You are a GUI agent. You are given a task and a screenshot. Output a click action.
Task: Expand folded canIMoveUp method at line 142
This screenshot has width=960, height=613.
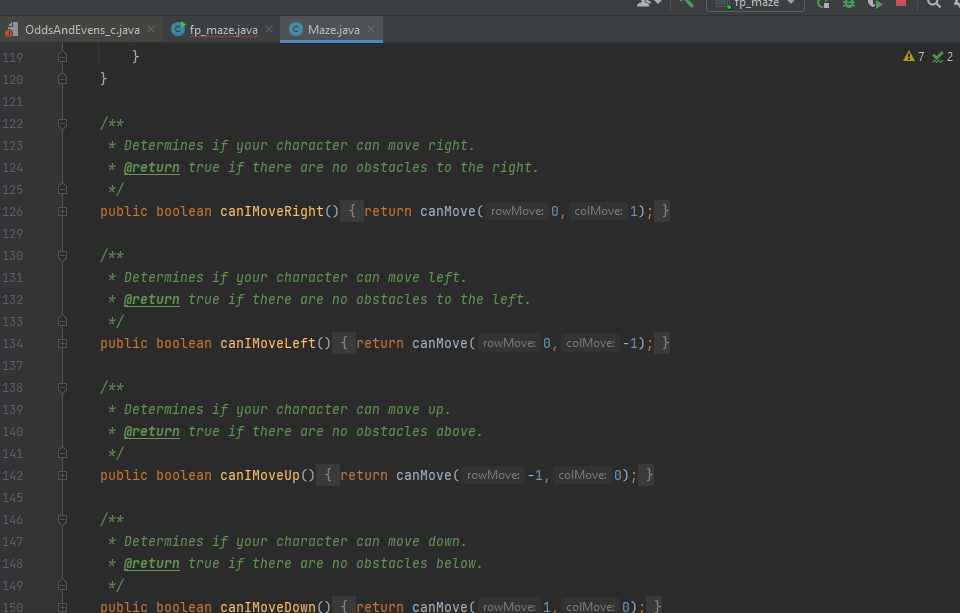point(62,475)
